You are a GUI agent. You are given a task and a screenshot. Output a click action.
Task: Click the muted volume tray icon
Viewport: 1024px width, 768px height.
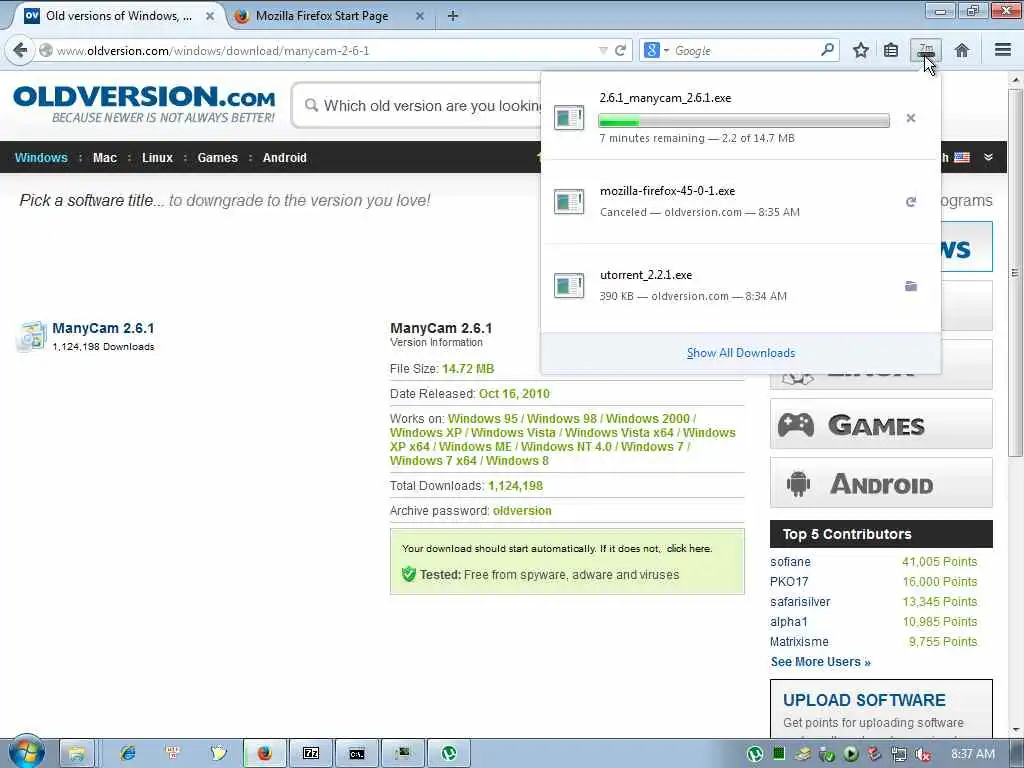[923, 754]
